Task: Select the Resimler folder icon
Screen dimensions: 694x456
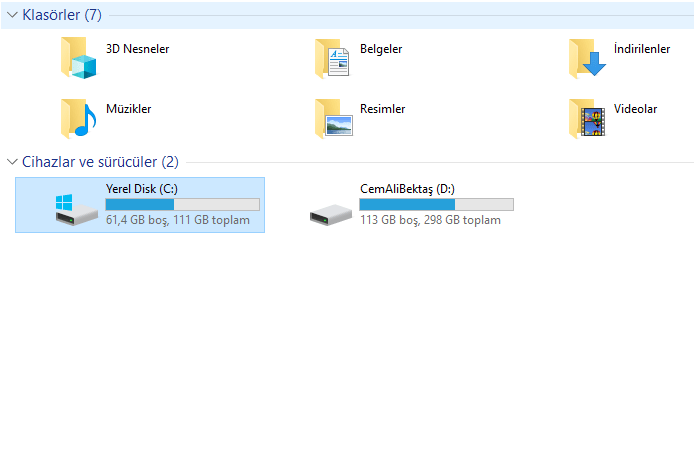Action: (x=334, y=118)
